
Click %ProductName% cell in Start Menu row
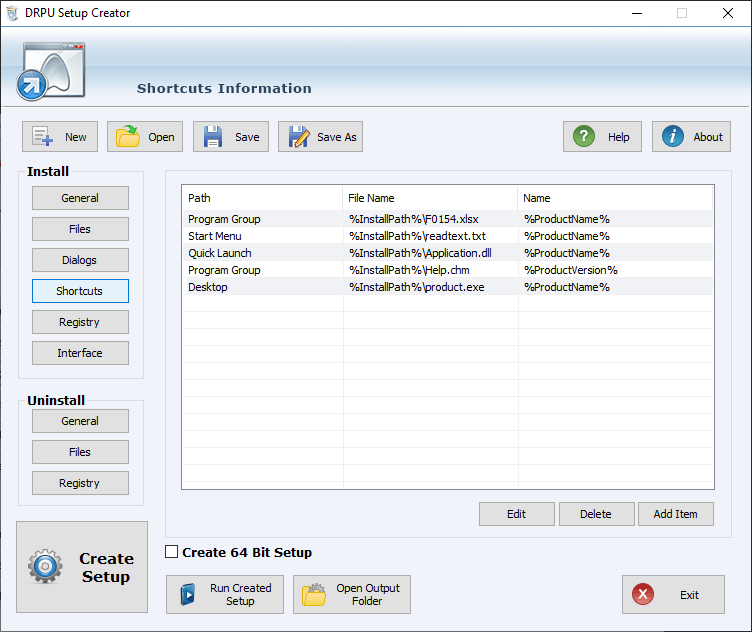567,236
